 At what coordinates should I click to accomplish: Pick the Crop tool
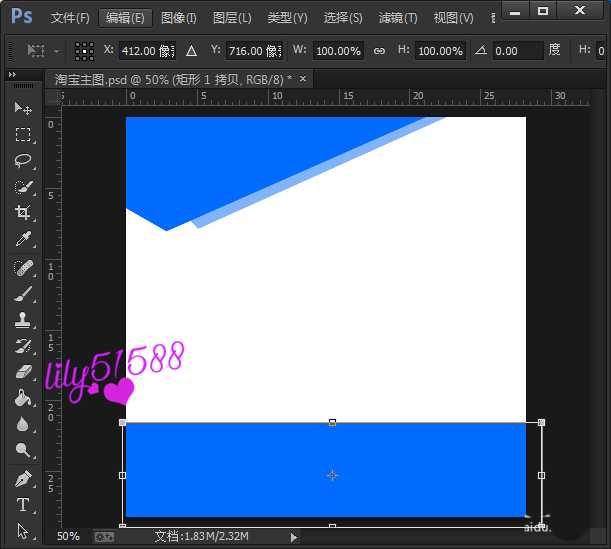click(x=22, y=213)
